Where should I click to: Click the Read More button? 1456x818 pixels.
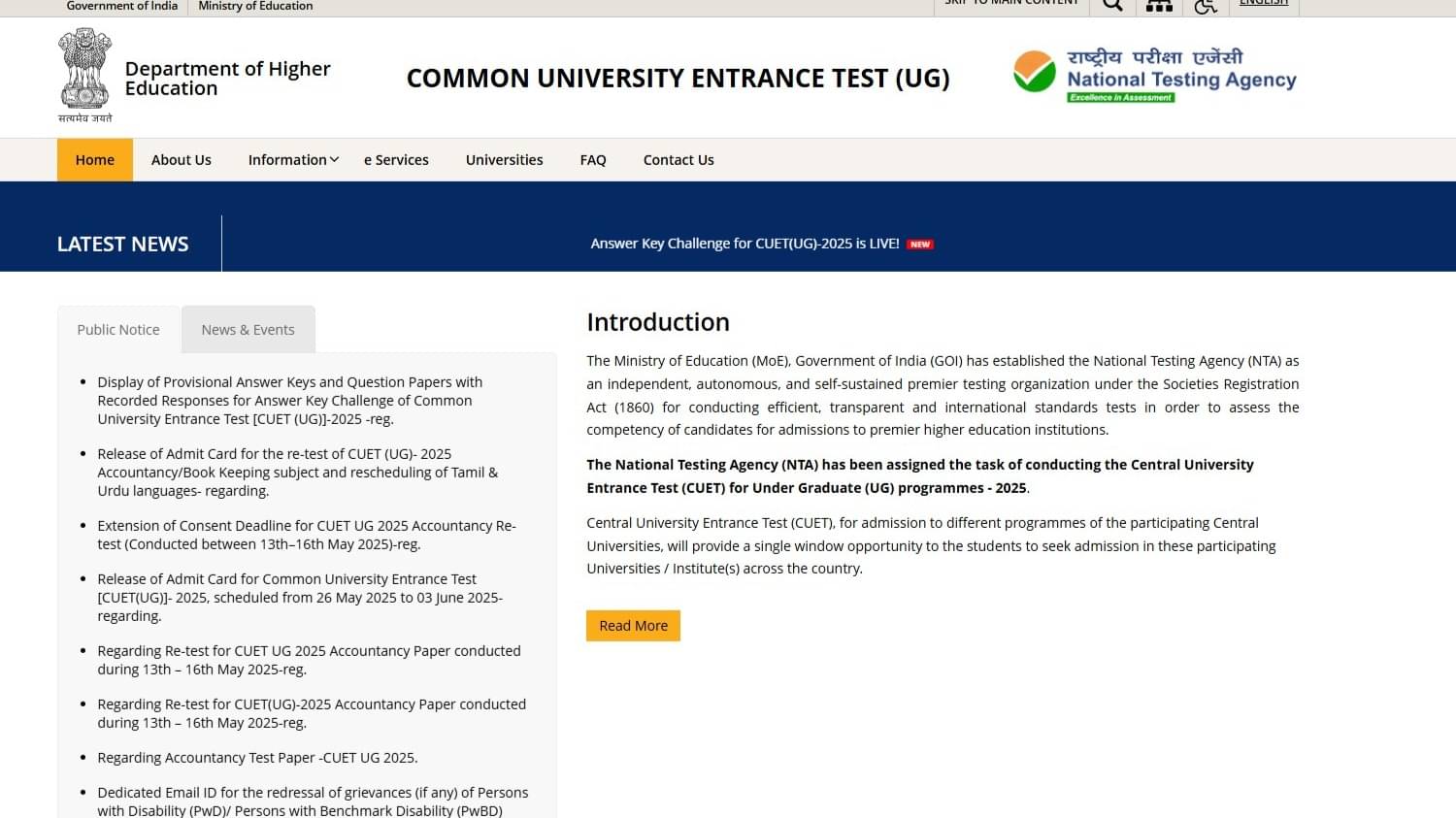(x=632, y=625)
